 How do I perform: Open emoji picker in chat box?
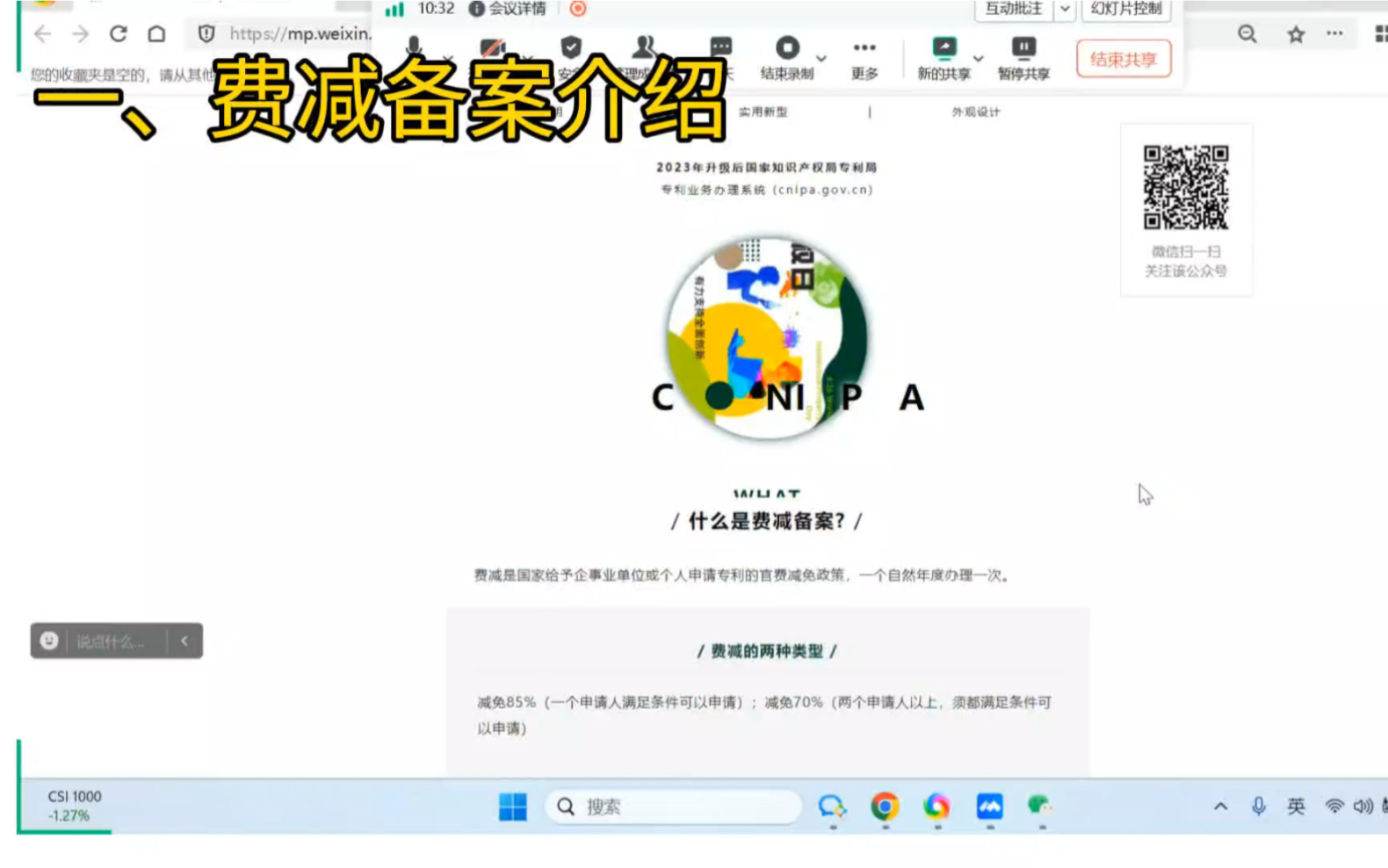49,640
